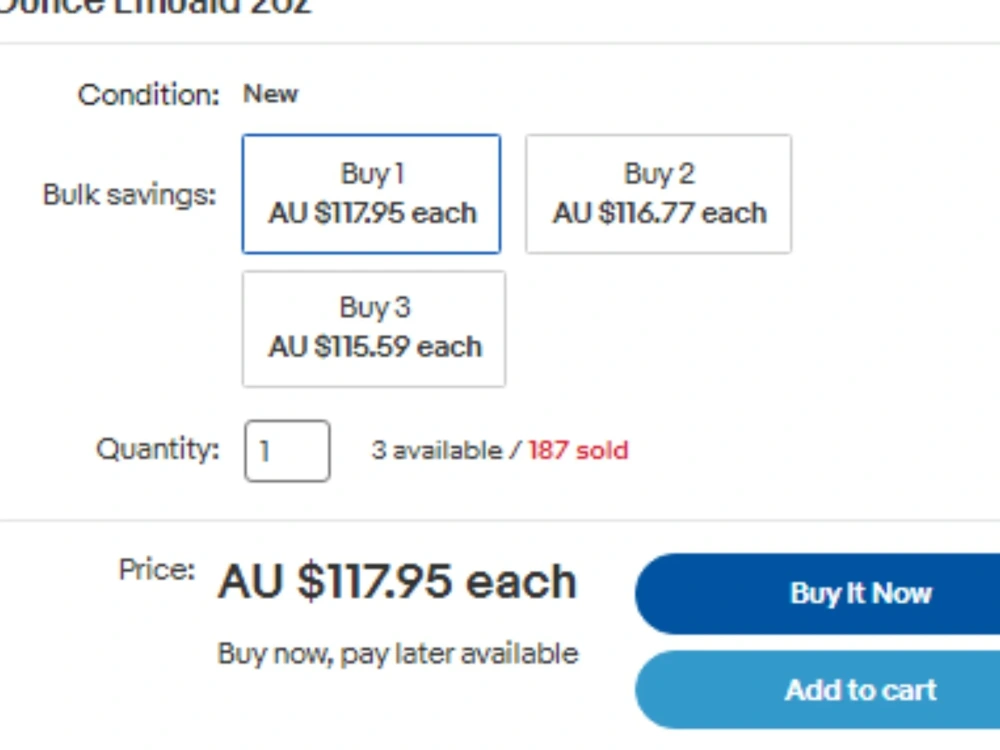Click the Bulk savings label

coord(129,195)
